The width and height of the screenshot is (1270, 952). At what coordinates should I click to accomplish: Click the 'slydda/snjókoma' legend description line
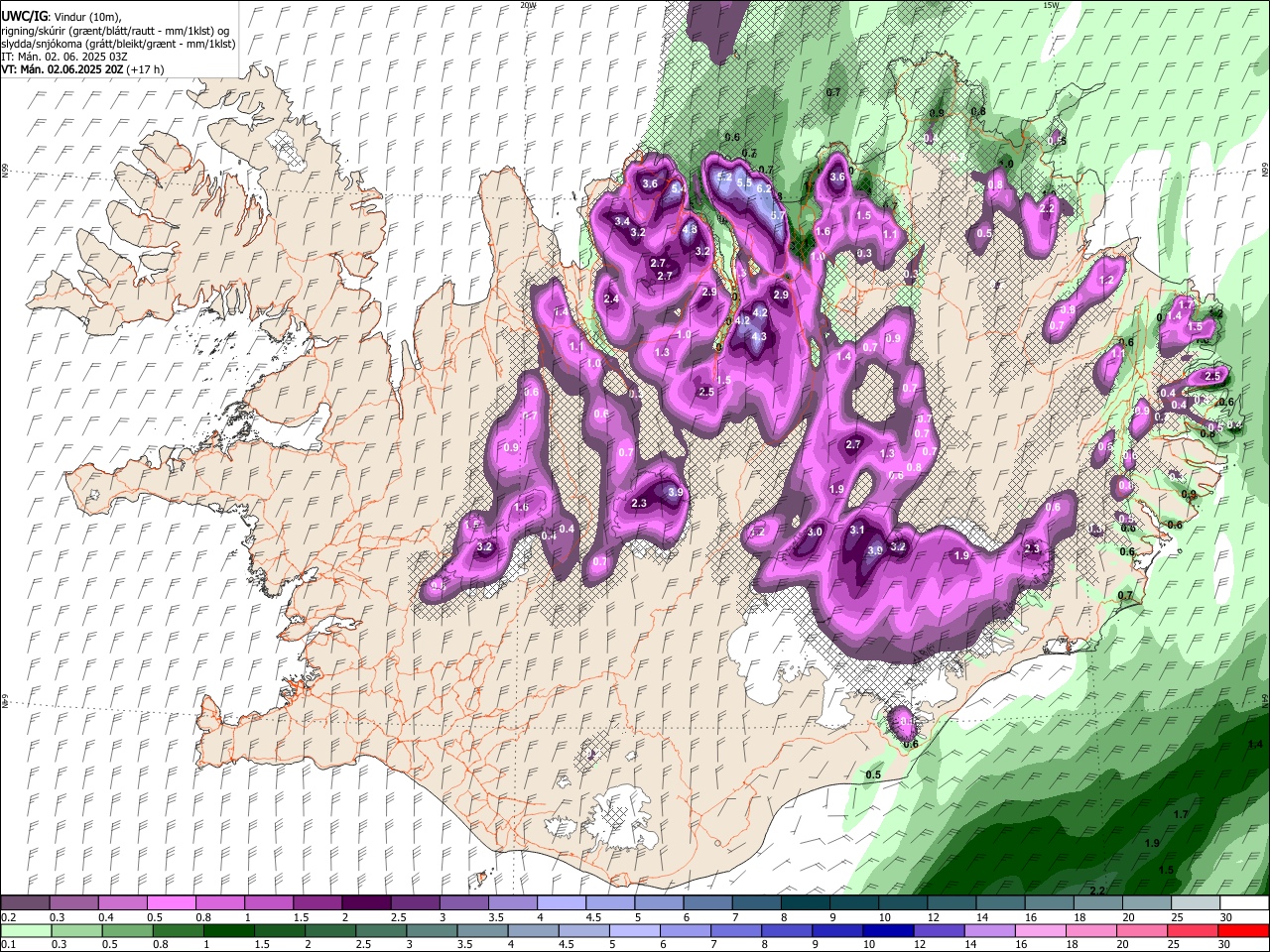pyautogui.click(x=118, y=44)
